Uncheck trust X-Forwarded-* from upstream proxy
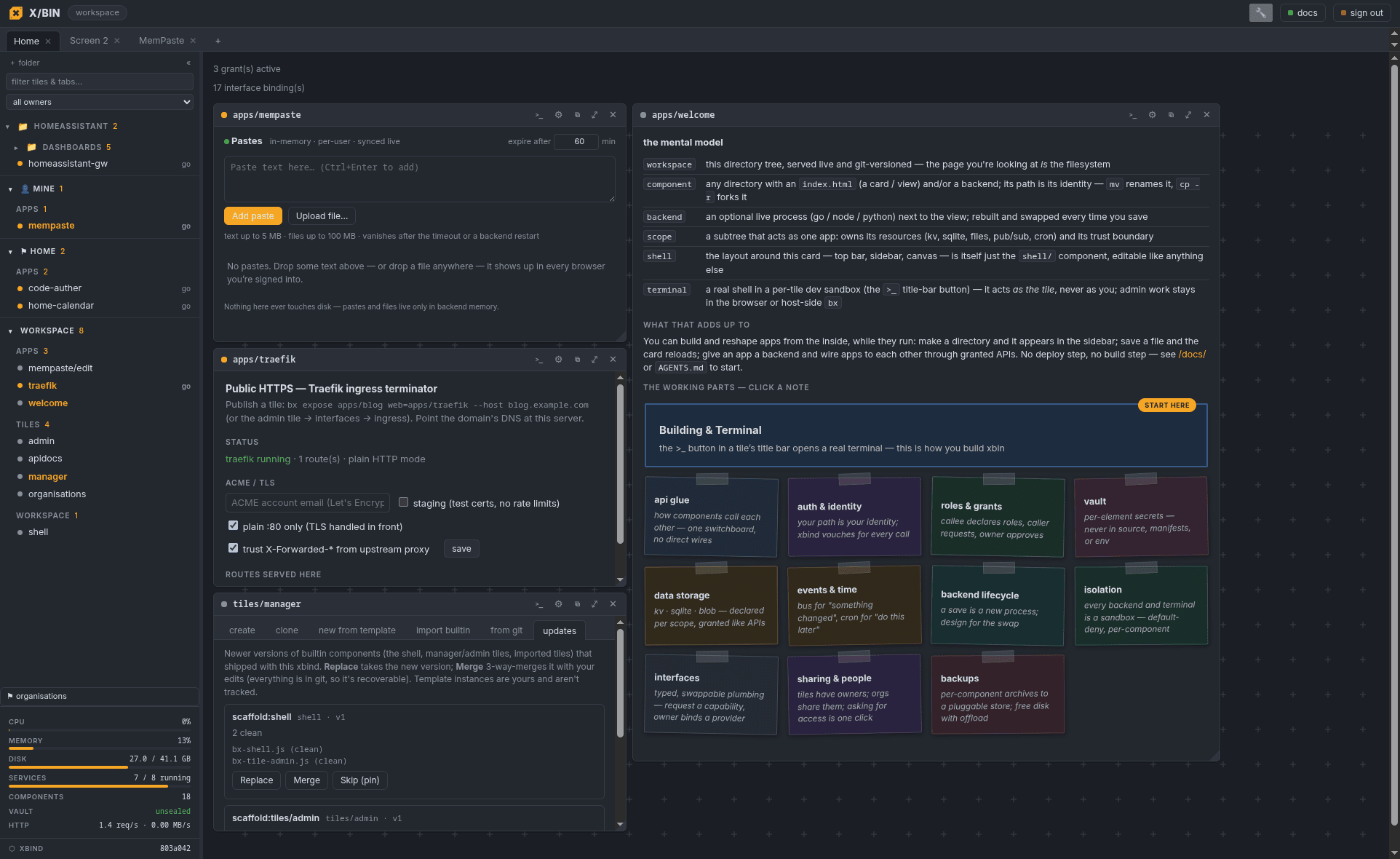Viewport: 1400px width, 859px height. click(233, 548)
